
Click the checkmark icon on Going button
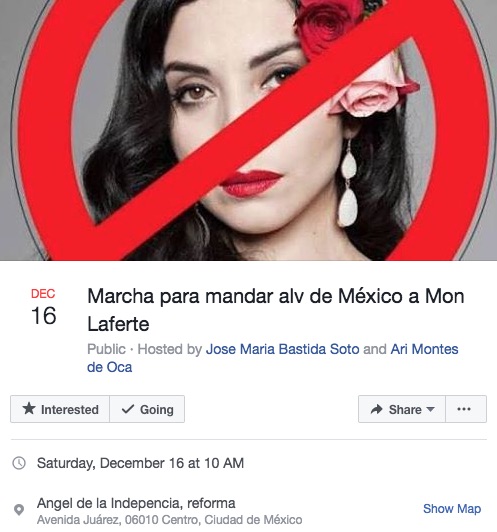pyautogui.click(x=128, y=409)
